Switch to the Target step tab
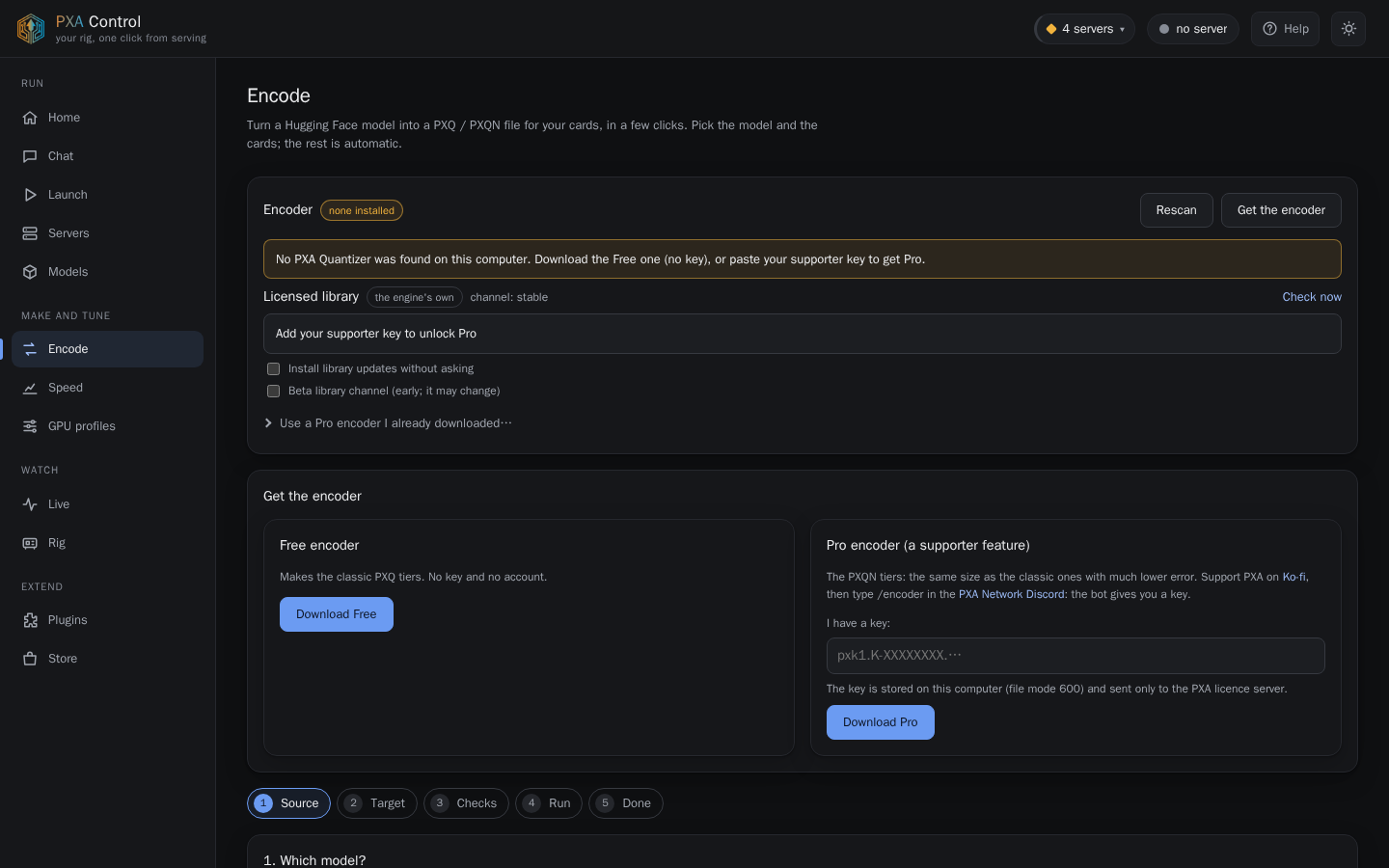This screenshot has width=1389, height=868. (377, 803)
